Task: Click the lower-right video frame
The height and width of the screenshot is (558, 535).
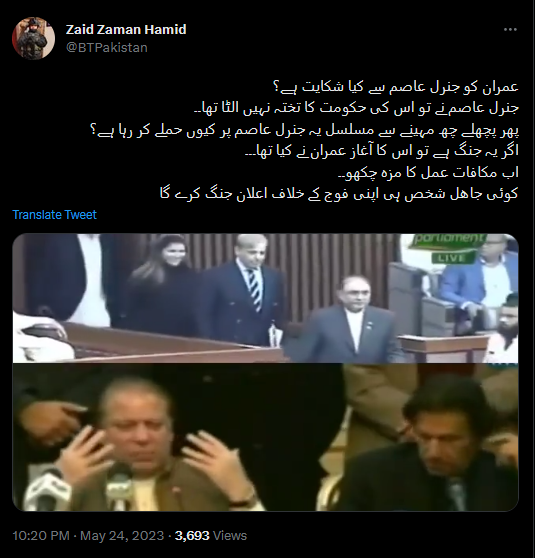Action: [x=431, y=437]
